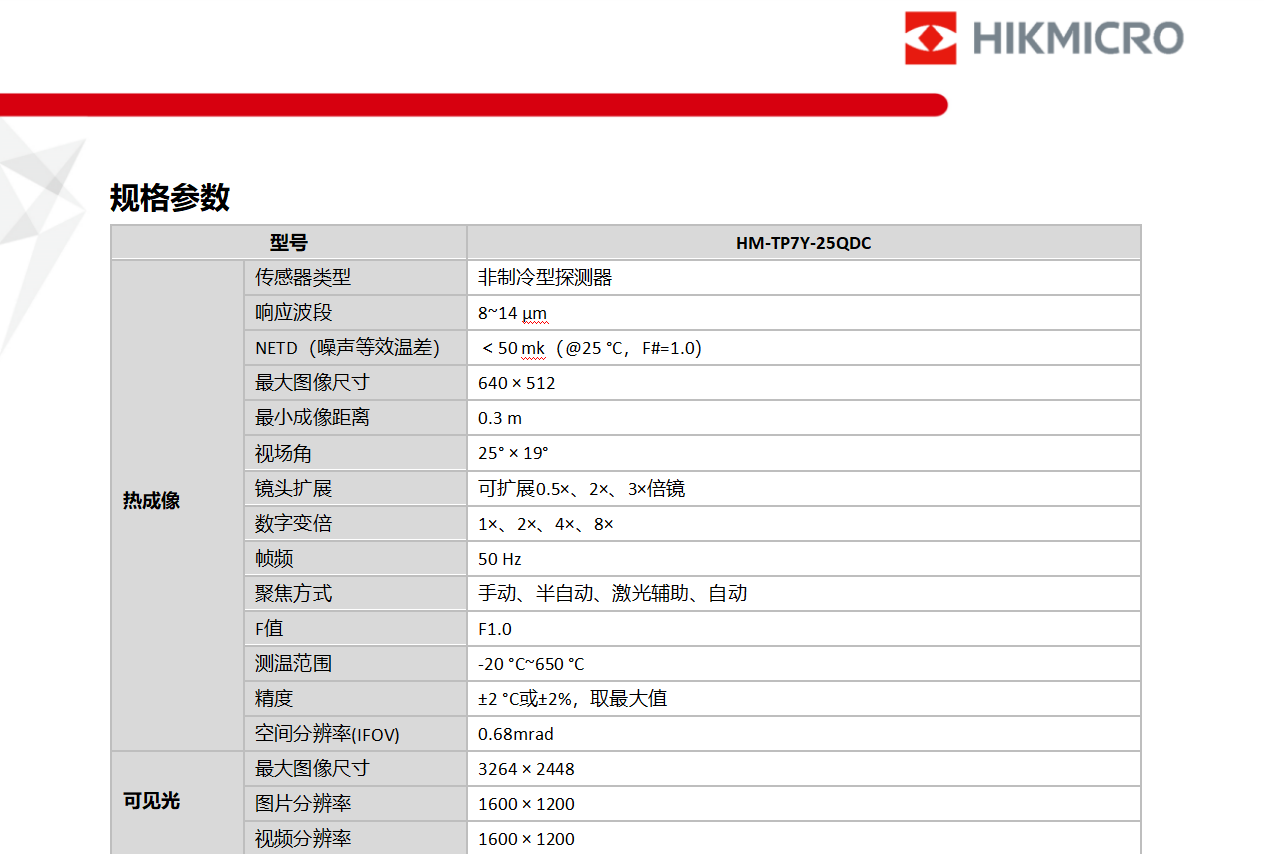Click the 50 Hz value
The image size is (1264, 854).
pyautogui.click(x=500, y=559)
